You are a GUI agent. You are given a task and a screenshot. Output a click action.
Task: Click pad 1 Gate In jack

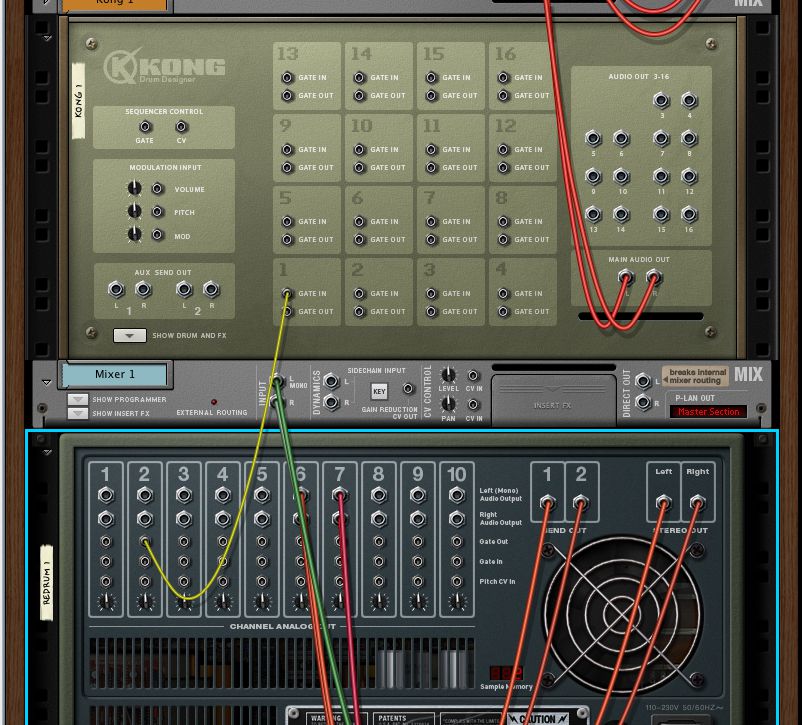[x=287, y=293]
